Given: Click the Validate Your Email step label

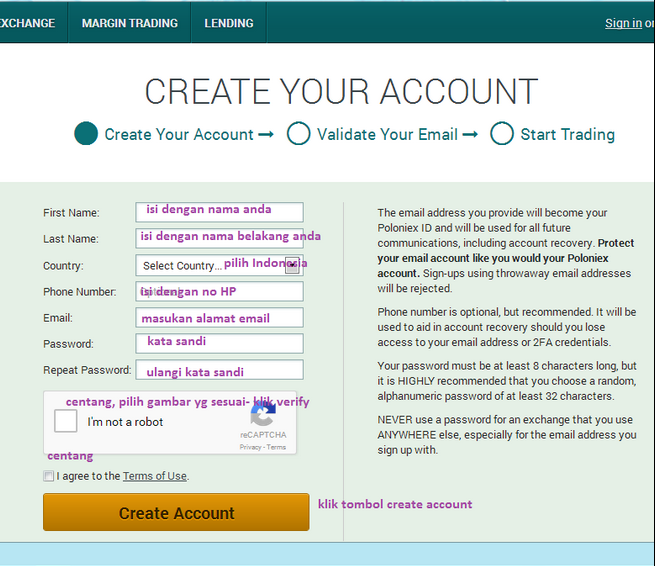Looking at the screenshot, I should point(387,135).
